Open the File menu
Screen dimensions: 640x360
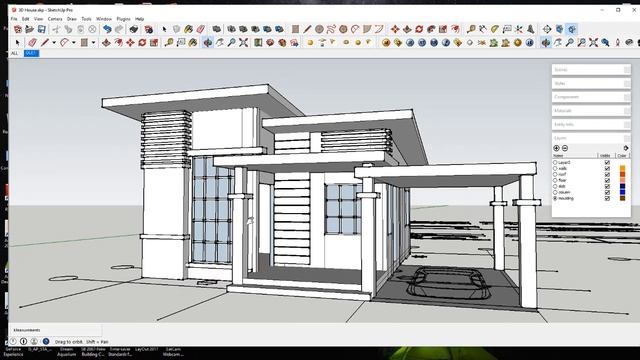coord(14,19)
